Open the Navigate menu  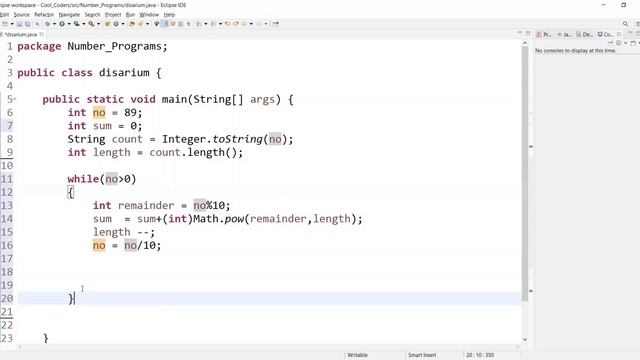69,14
